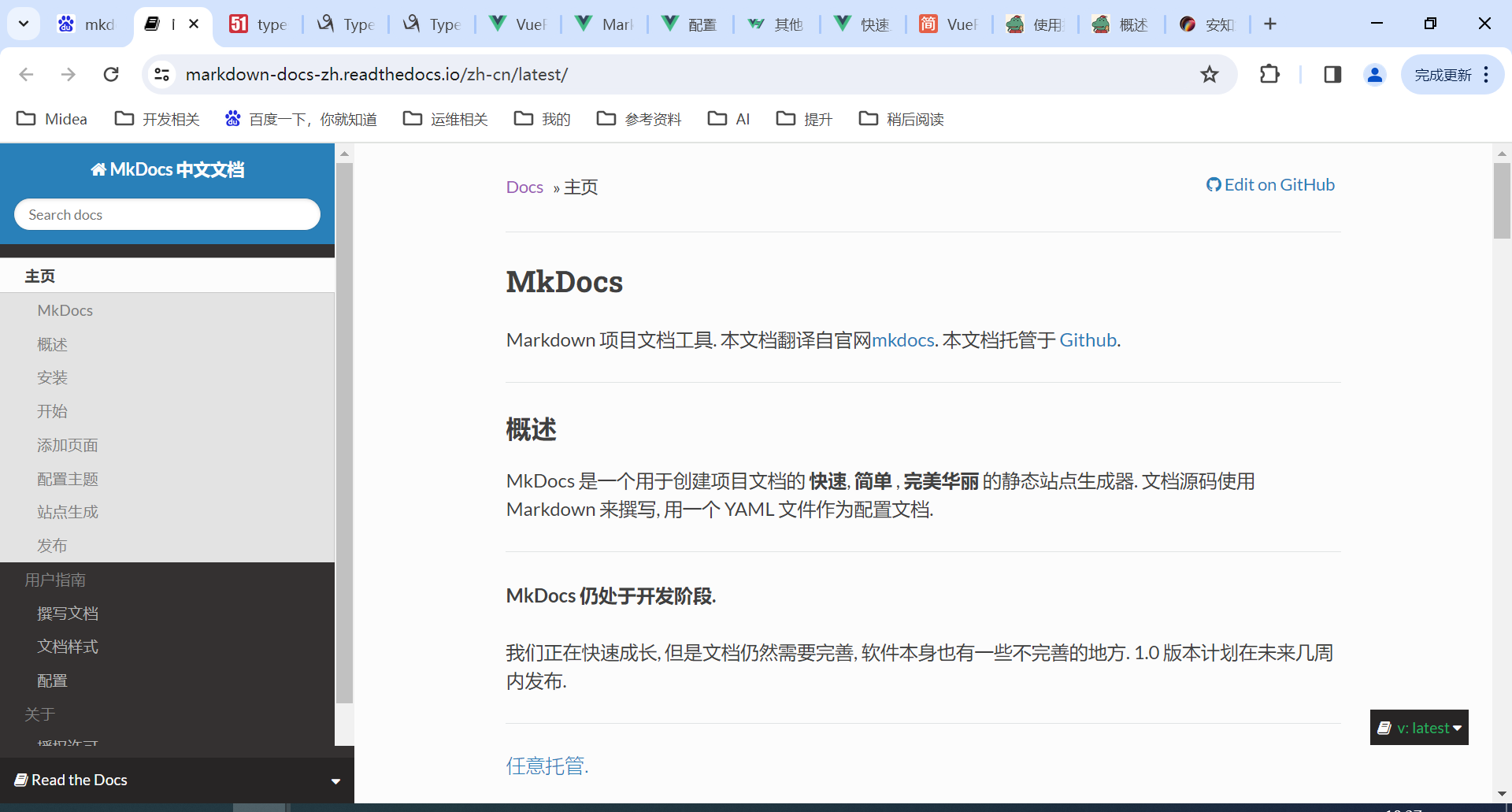Screen dimensions: 1512x812
Task: Open a new tab with the plus icon
Action: pos(1270,24)
